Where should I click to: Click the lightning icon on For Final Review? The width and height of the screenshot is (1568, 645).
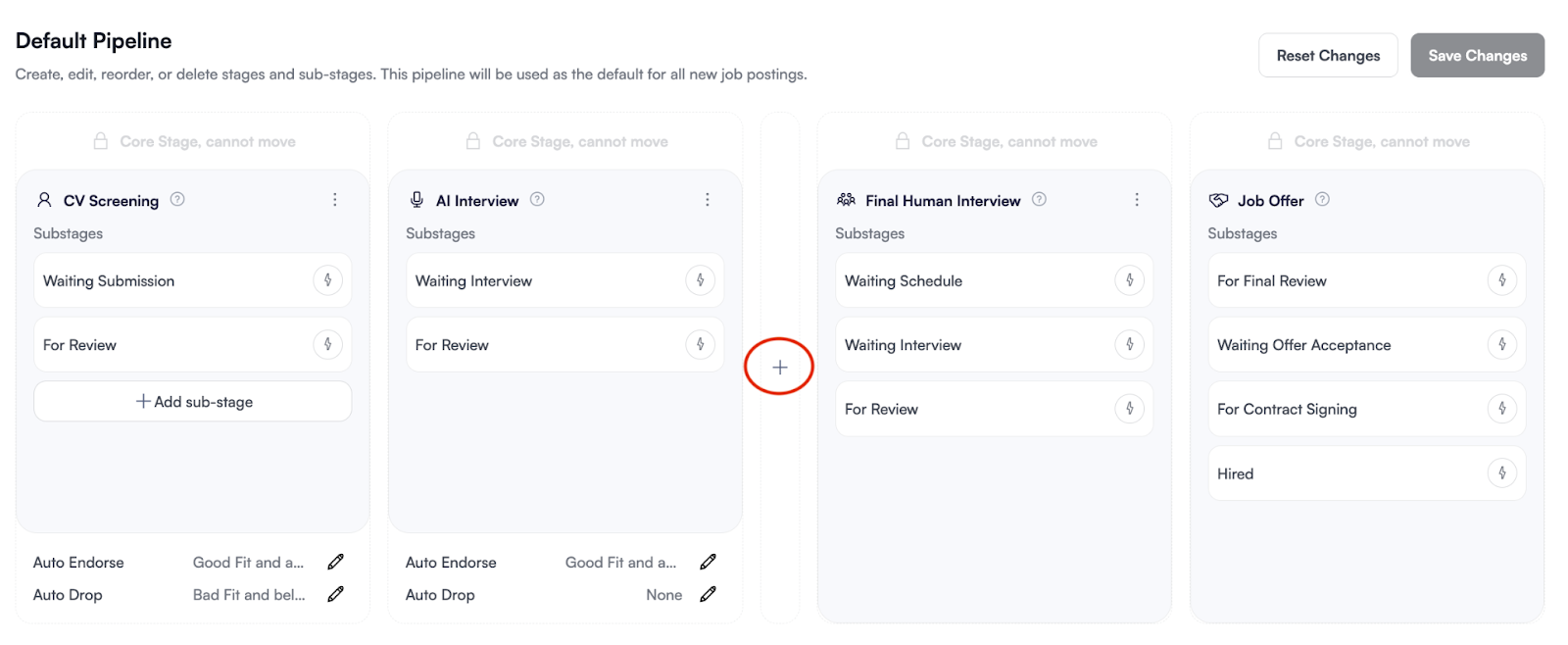point(1501,280)
